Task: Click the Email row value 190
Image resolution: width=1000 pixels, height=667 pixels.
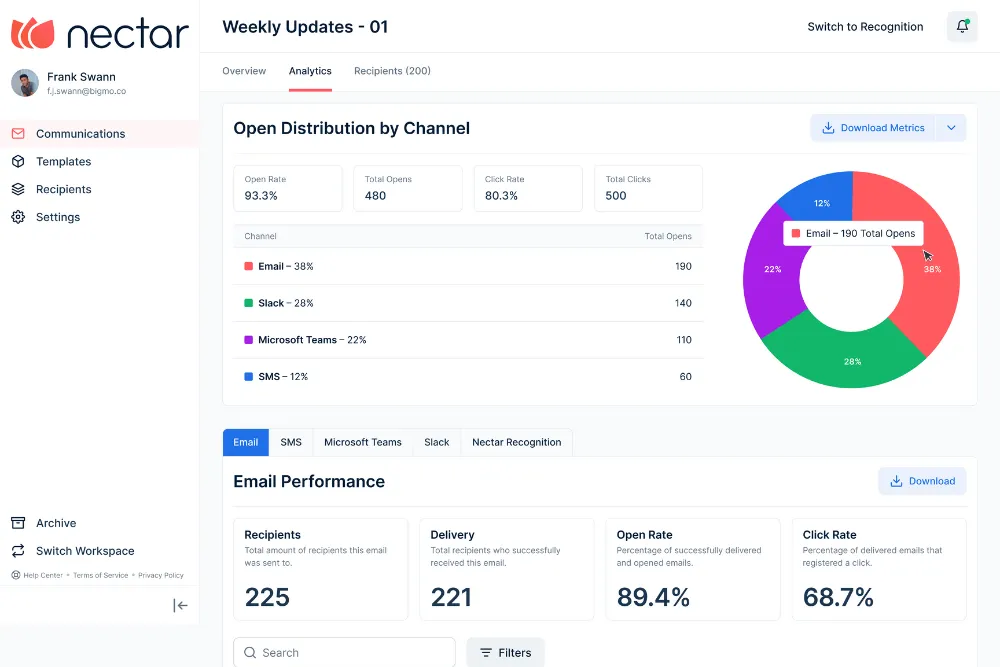Action: pyautogui.click(x=683, y=266)
